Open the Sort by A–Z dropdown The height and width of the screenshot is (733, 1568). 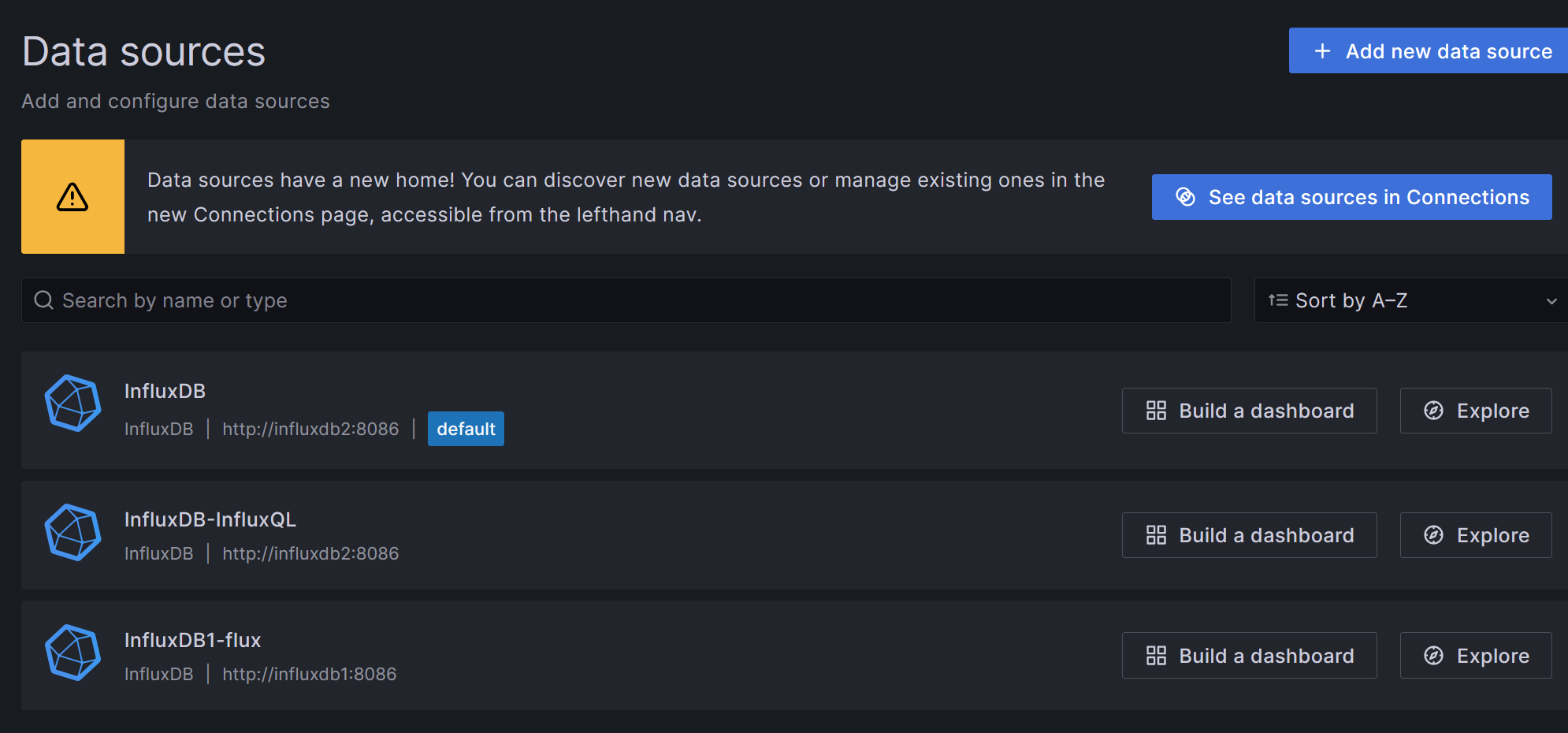[1411, 300]
